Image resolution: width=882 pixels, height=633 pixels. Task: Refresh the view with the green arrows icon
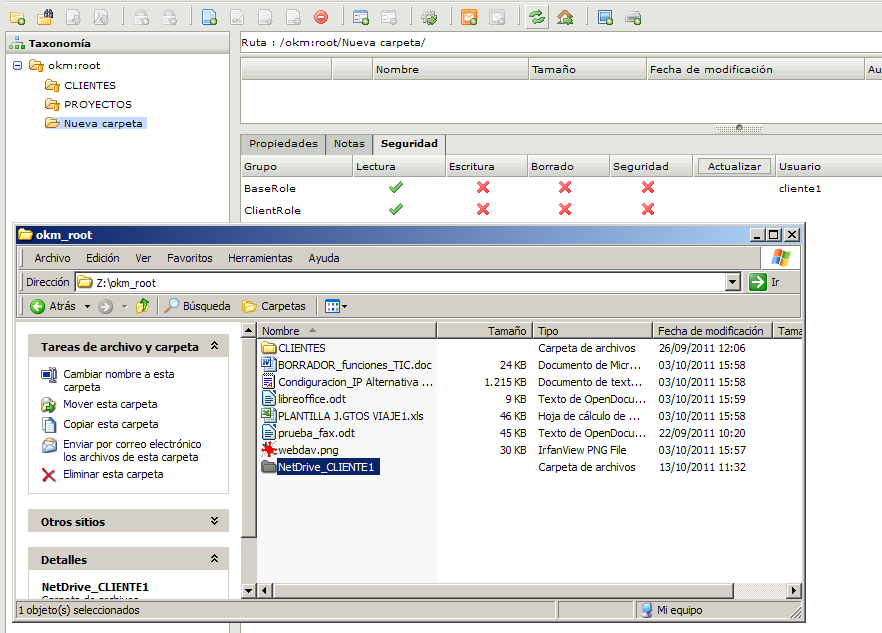tap(535, 15)
